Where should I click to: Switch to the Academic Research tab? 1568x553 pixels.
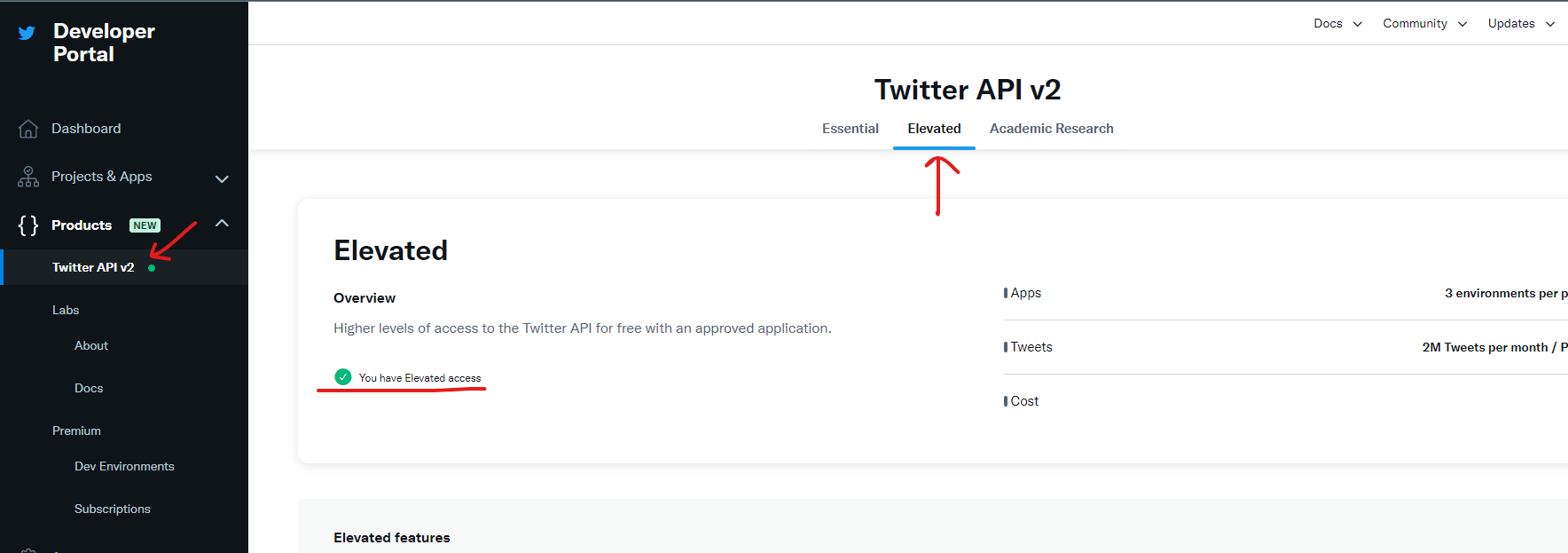1052,129
